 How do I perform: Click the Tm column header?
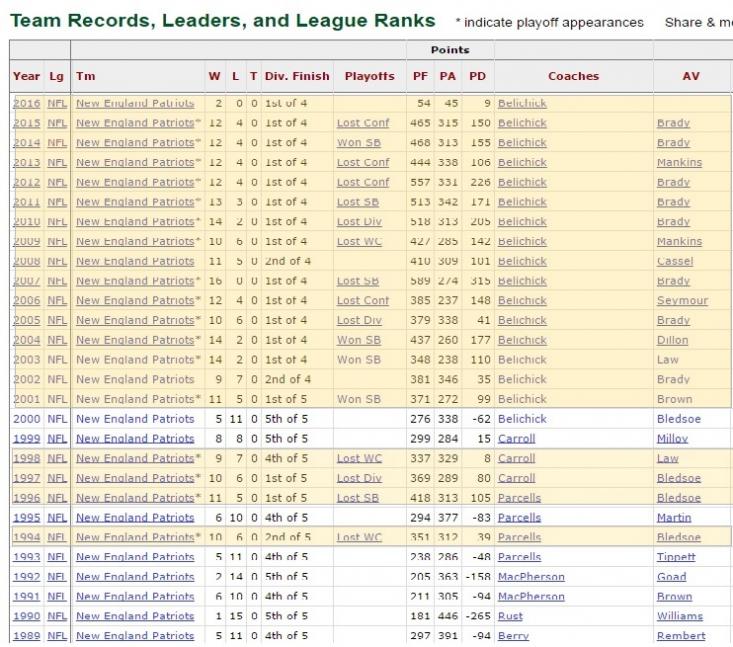86,76
